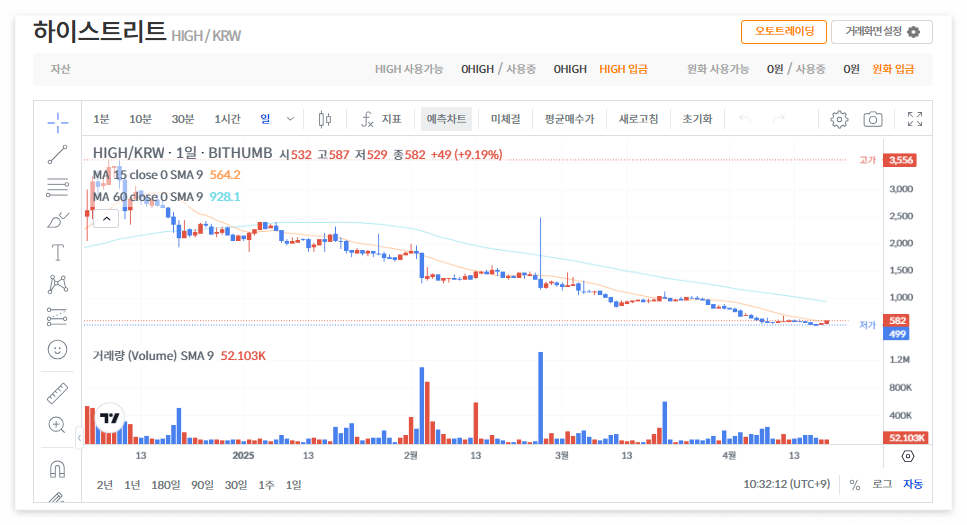This screenshot has width=967, height=525.
Task: Click the HIGH/KRW · 1일 · BITHUMB symbol title
Action: coord(183,153)
